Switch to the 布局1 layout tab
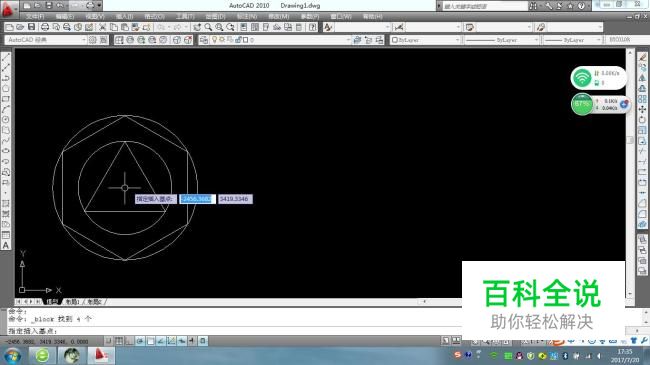 click(73, 302)
